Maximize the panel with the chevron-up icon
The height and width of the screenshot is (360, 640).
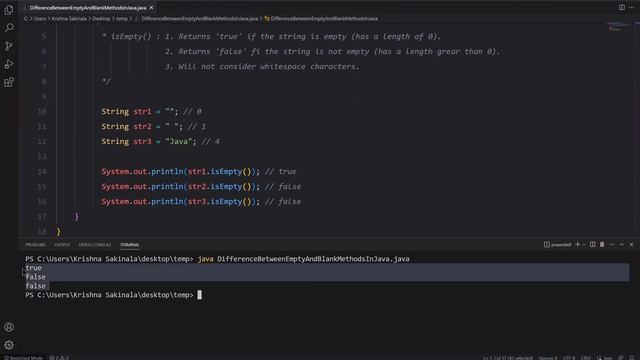pyautogui.click(x=622, y=244)
